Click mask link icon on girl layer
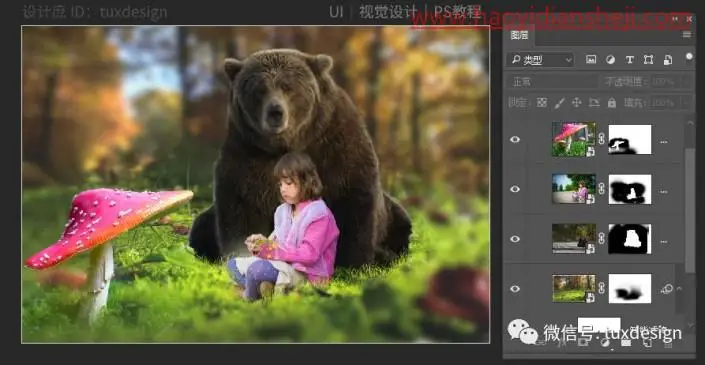This screenshot has height=365, width=705. (x=602, y=189)
